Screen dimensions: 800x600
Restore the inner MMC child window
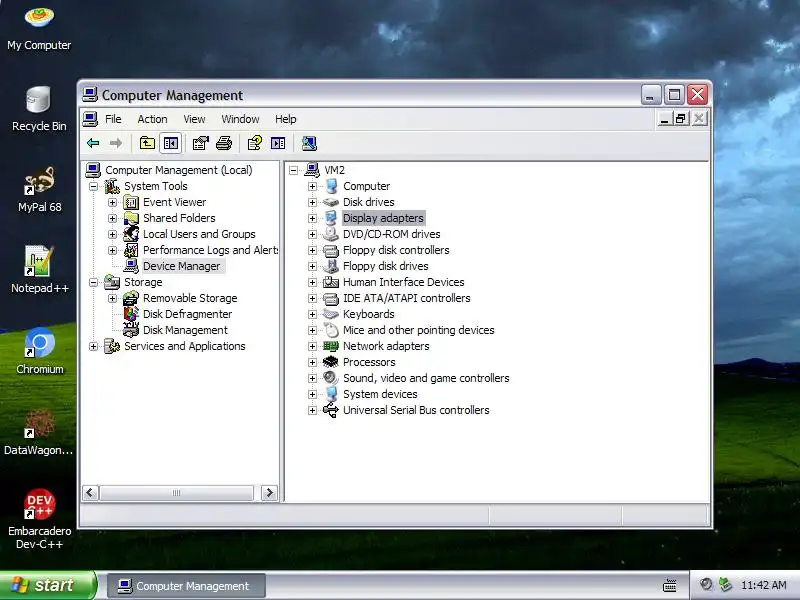tap(681, 119)
